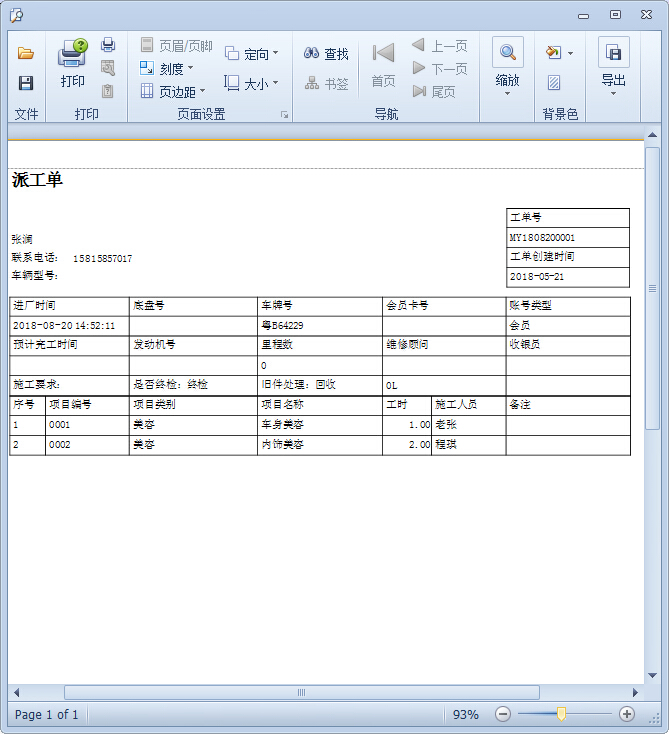Click the 93% zoom level text
669x734 pixels.
[465, 714]
